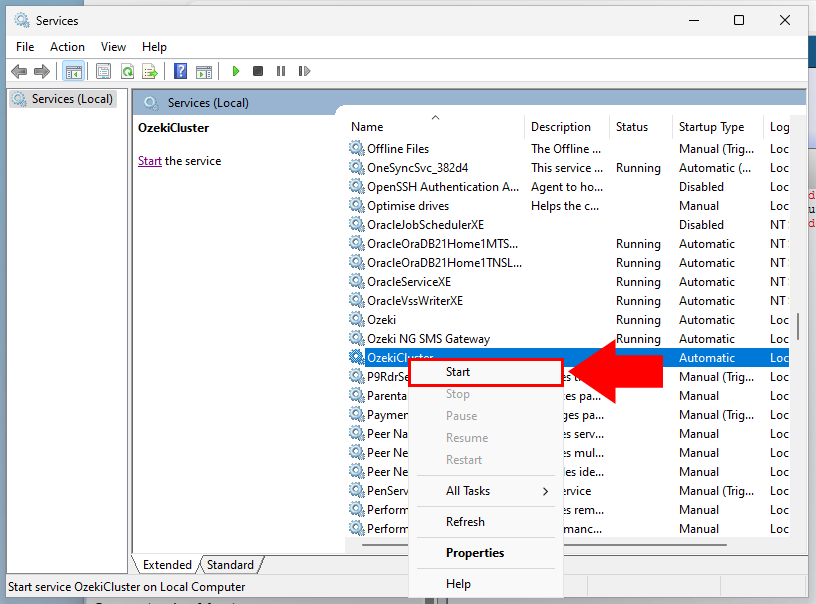Open the File menu

pyautogui.click(x=25, y=47)
